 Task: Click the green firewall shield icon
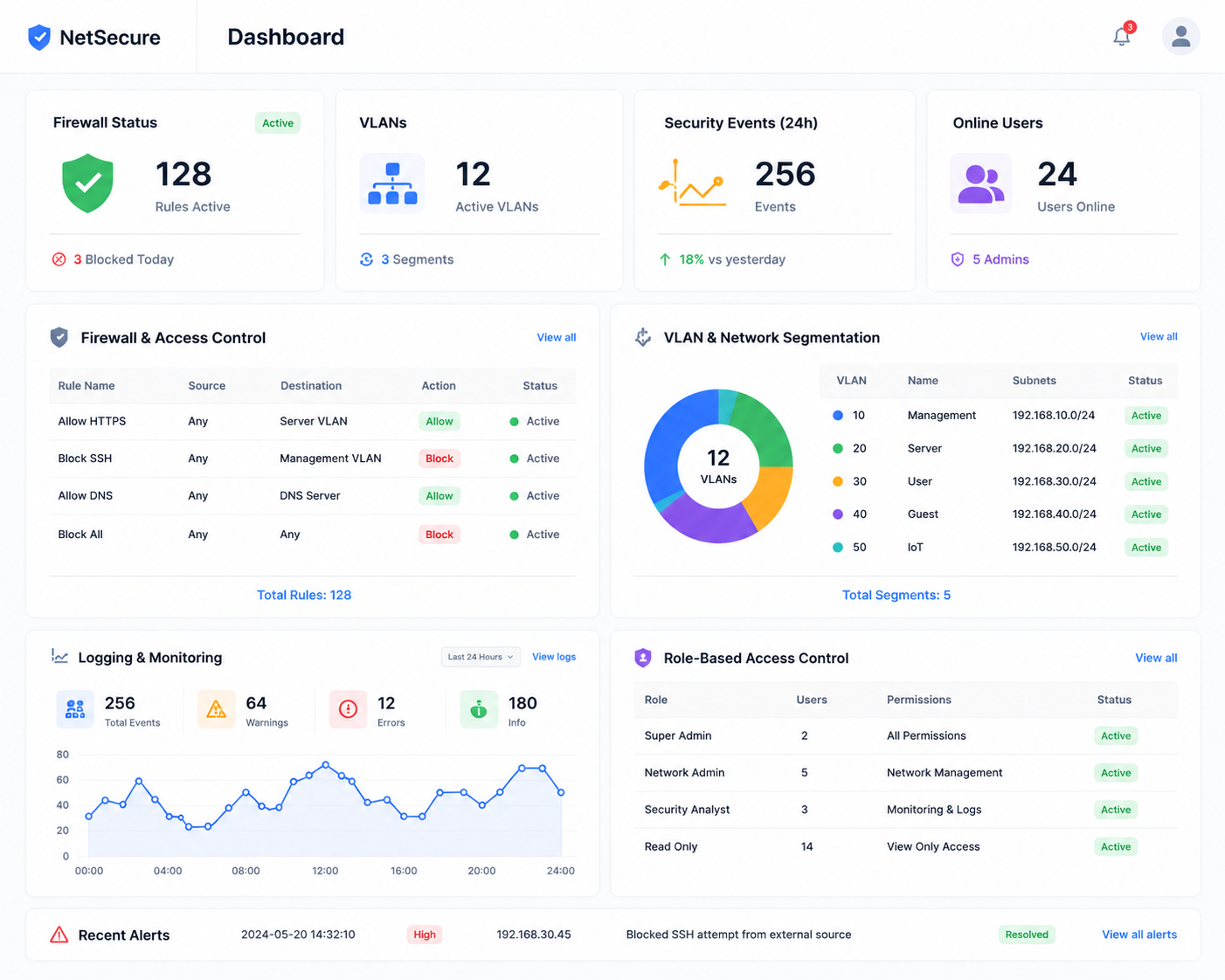click(87, 183)
